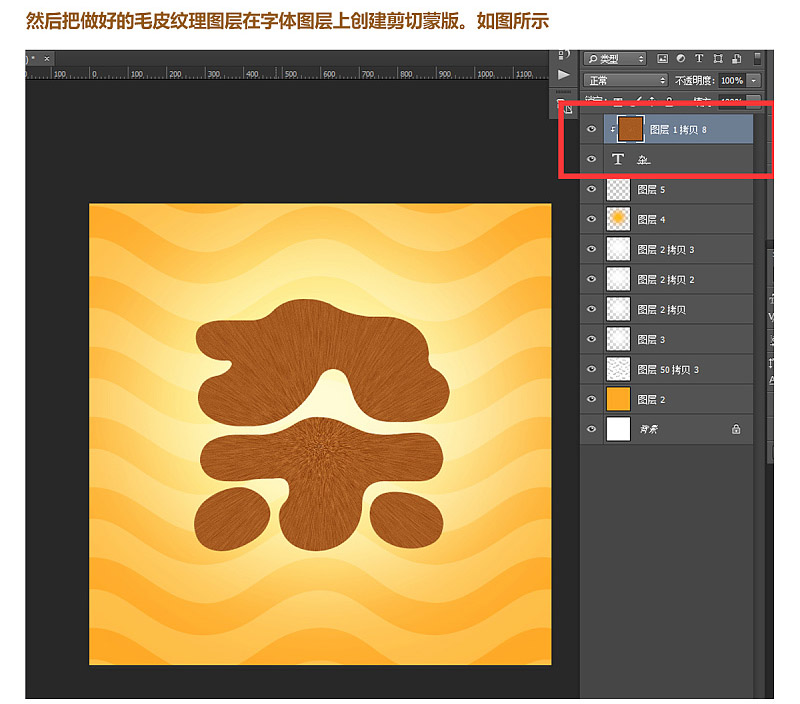Click the 不透明度 100% opacity field
This screenshot has height=704, width=800.
[732, 81]
